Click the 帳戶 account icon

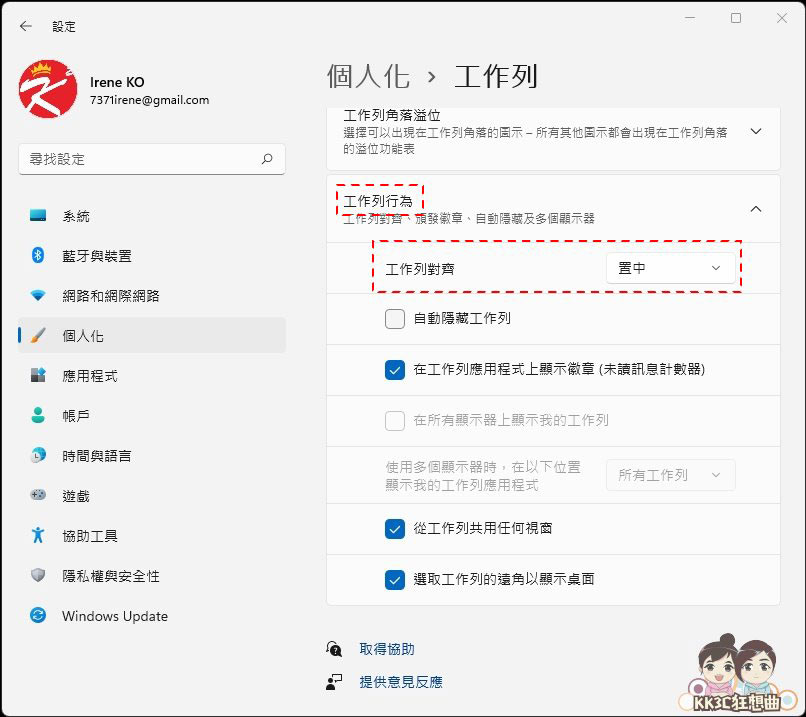[38, 415]
